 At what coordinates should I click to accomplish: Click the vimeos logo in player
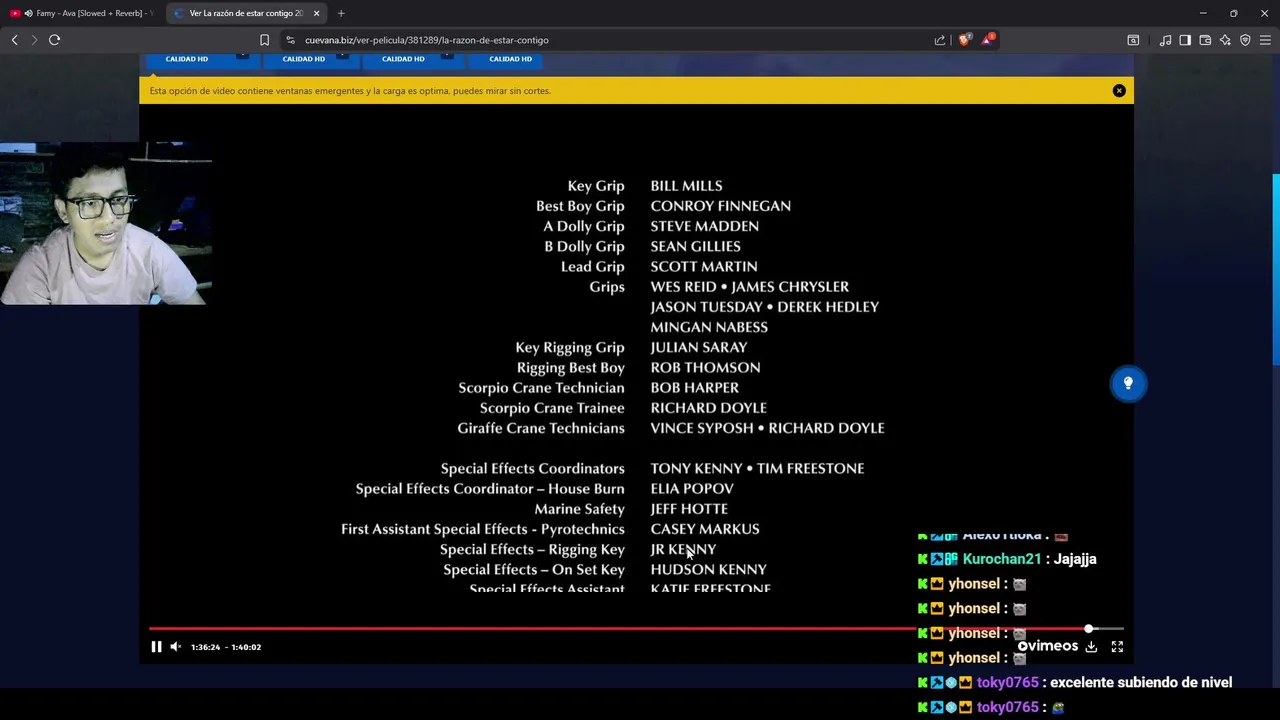tap(1048, 646)
